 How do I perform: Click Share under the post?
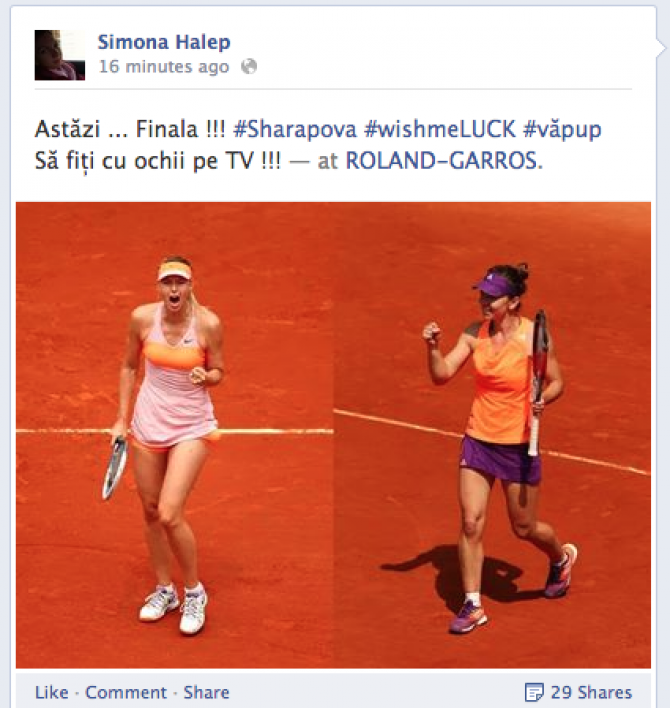(x=206, y=692)
